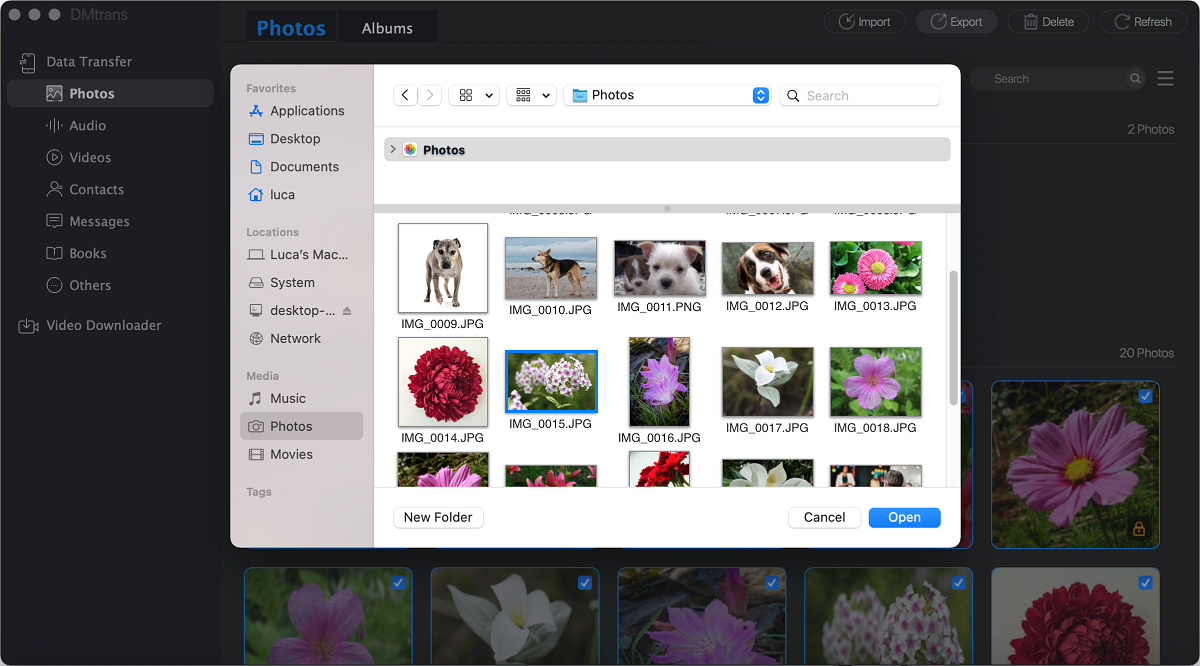Open list view menu icon in DMtrans

1166,78
